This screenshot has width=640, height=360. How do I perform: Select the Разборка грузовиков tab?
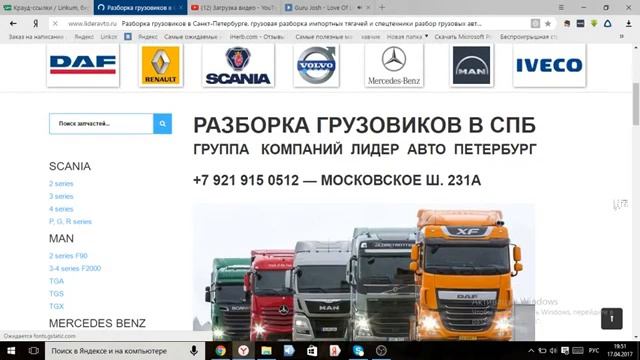[x=140, y=7]
